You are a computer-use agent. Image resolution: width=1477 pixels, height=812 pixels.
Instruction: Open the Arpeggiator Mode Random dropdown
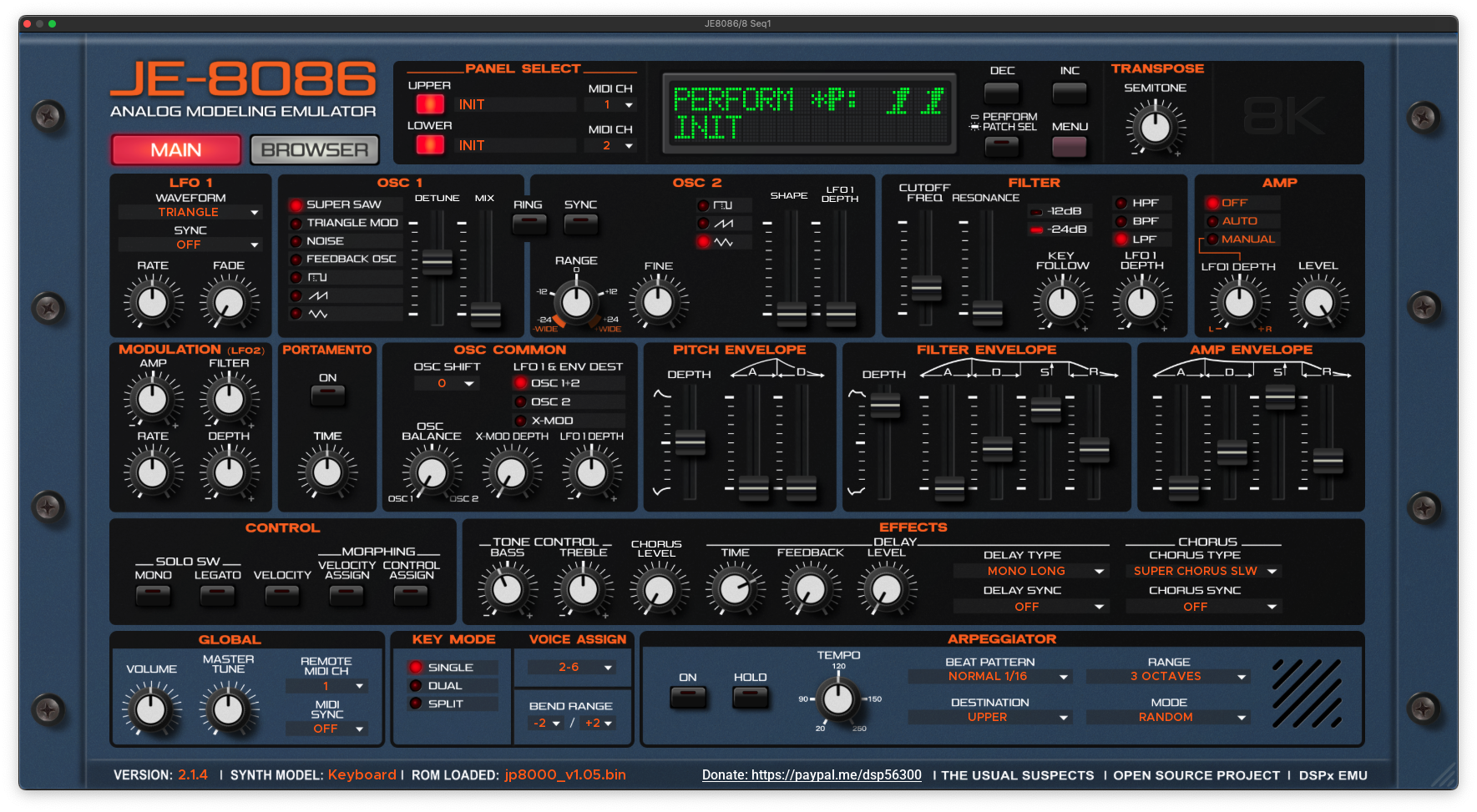click(x=1168, y=718)
